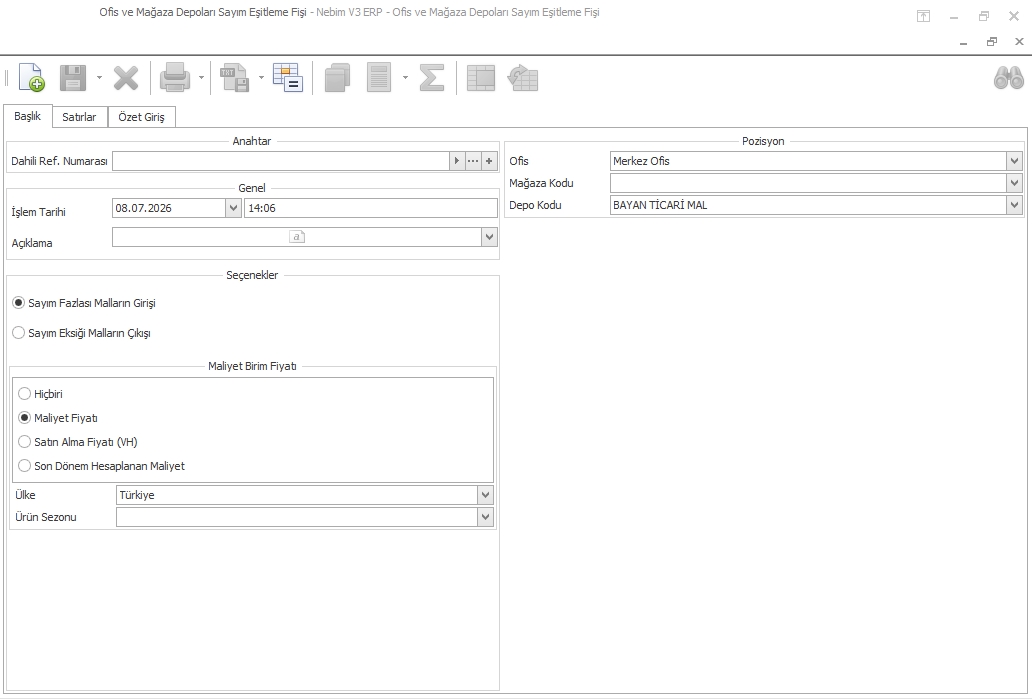
Task: Click the İşlem Tarihi date field 08.07.2026
Action: click(169, 208)
